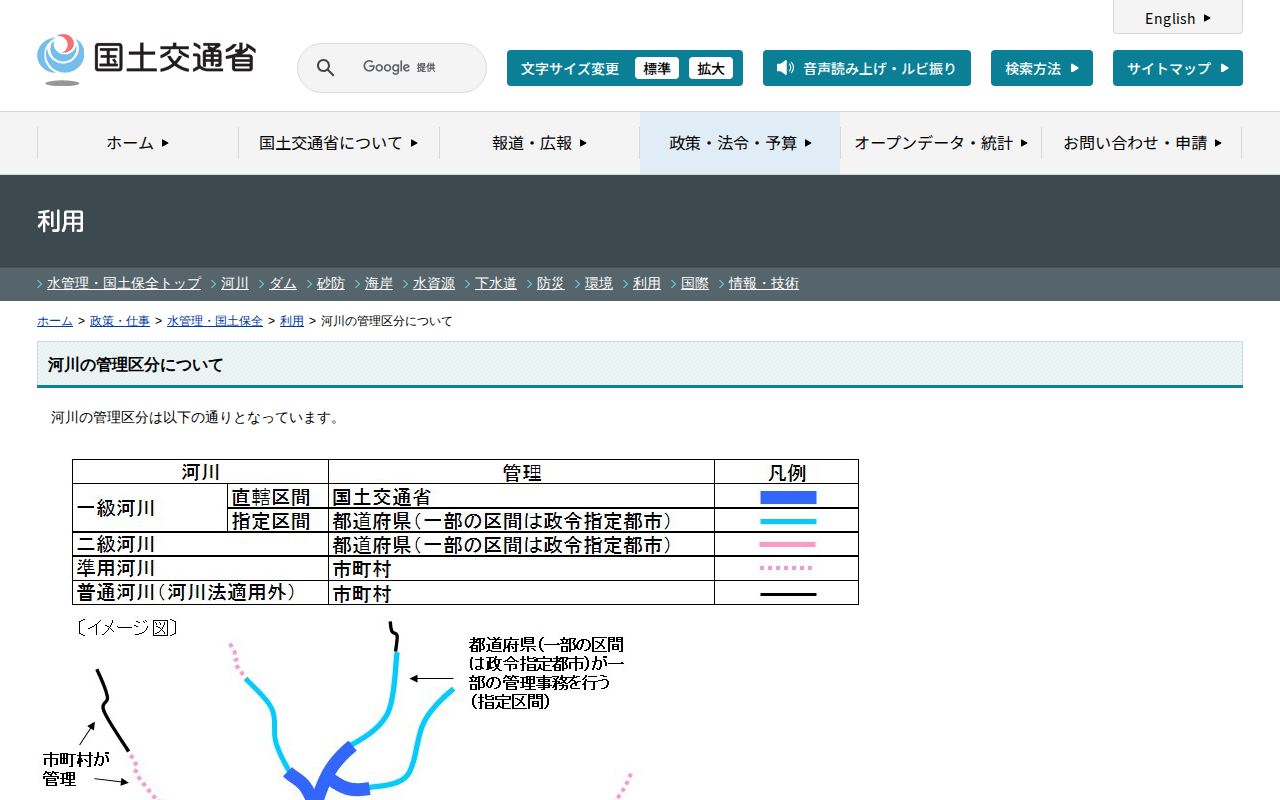The height and width of the screenshot is (800, 1280).
Task: Click the blue 直轄区間 legend swatch
Action: (x=788, y=497)
